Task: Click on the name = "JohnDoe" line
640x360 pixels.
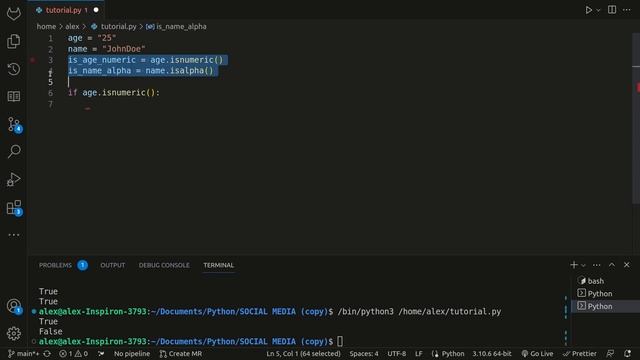Action: [x=107, y=49]
